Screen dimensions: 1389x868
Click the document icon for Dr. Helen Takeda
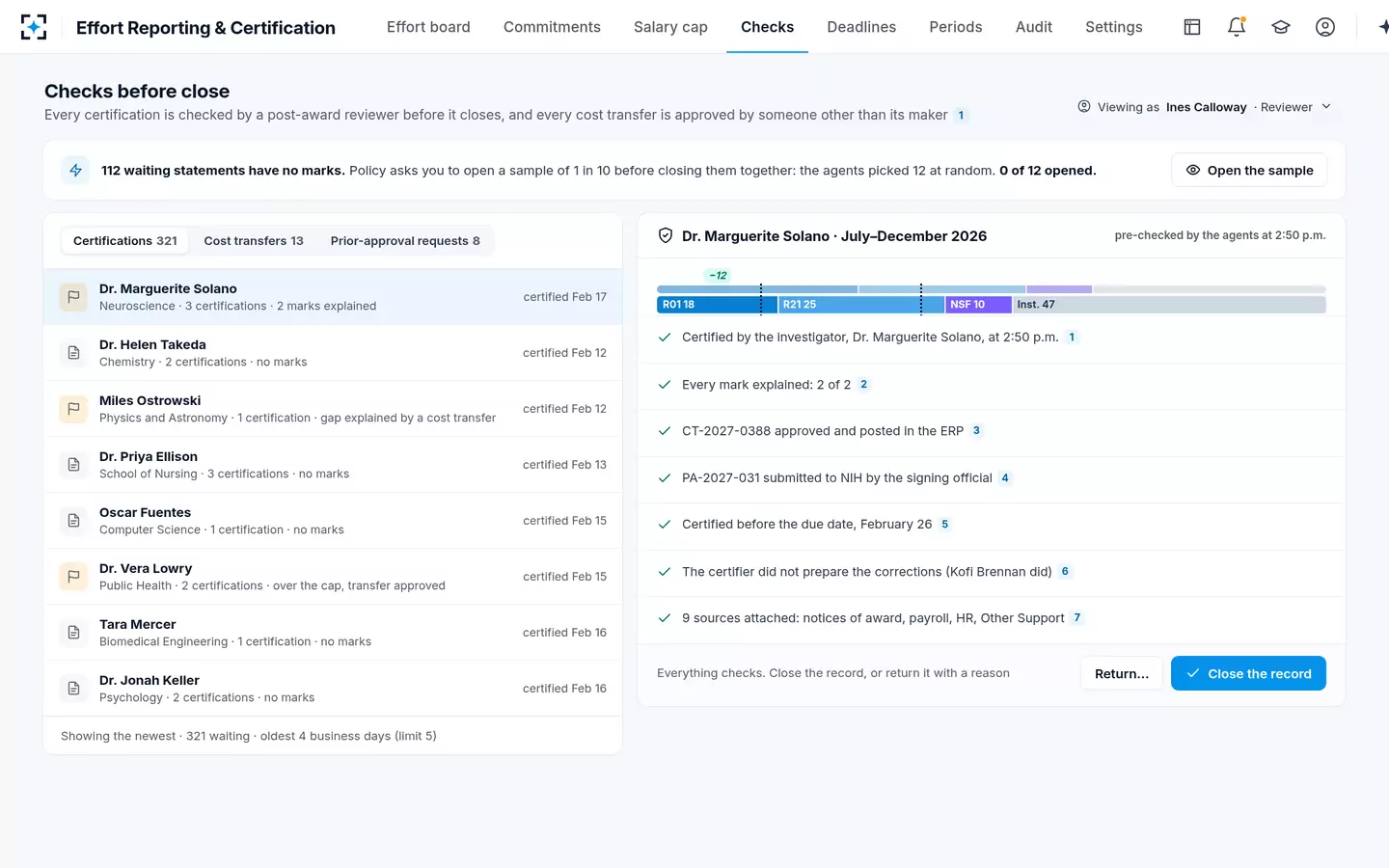click(73, 353)
